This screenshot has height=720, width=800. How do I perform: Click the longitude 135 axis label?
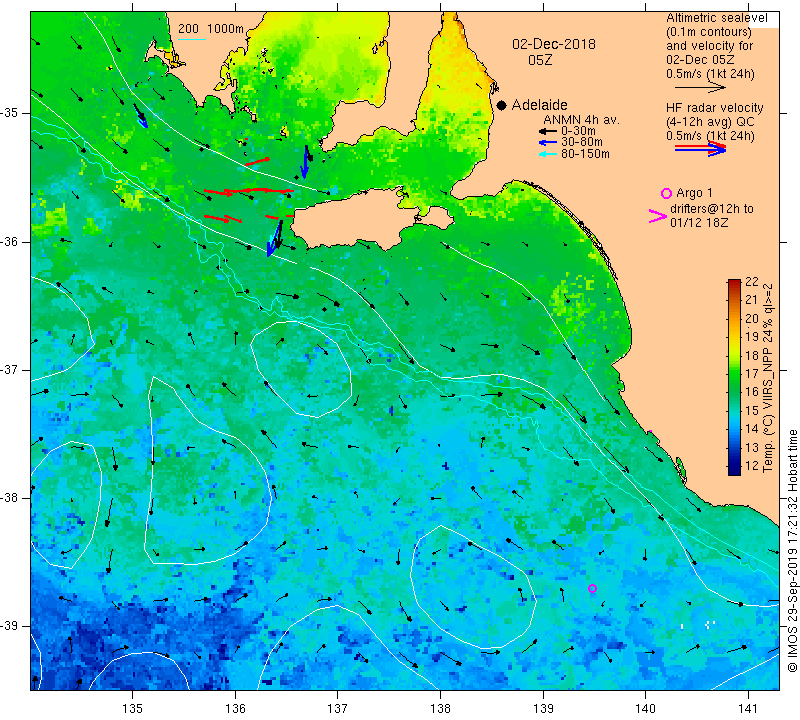tap(133, 709)
